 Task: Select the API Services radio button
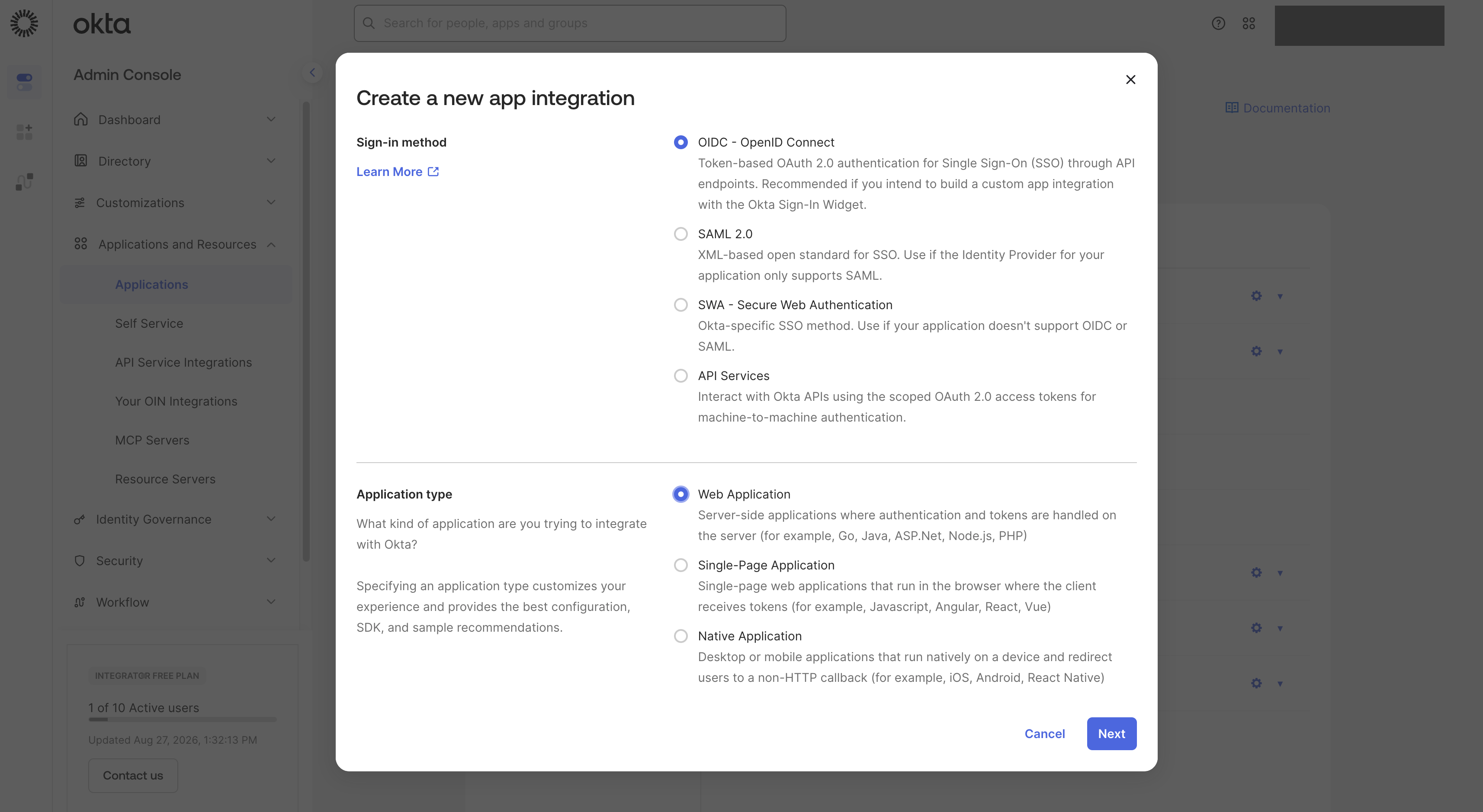tap(681, 375)
